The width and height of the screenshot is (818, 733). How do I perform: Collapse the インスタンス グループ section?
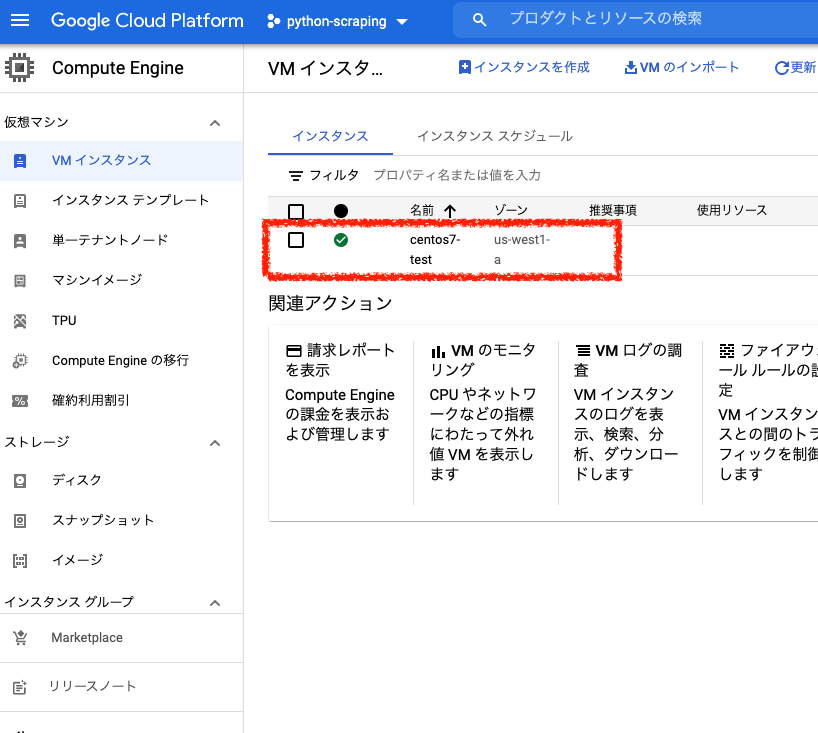[x=215, y=603]
